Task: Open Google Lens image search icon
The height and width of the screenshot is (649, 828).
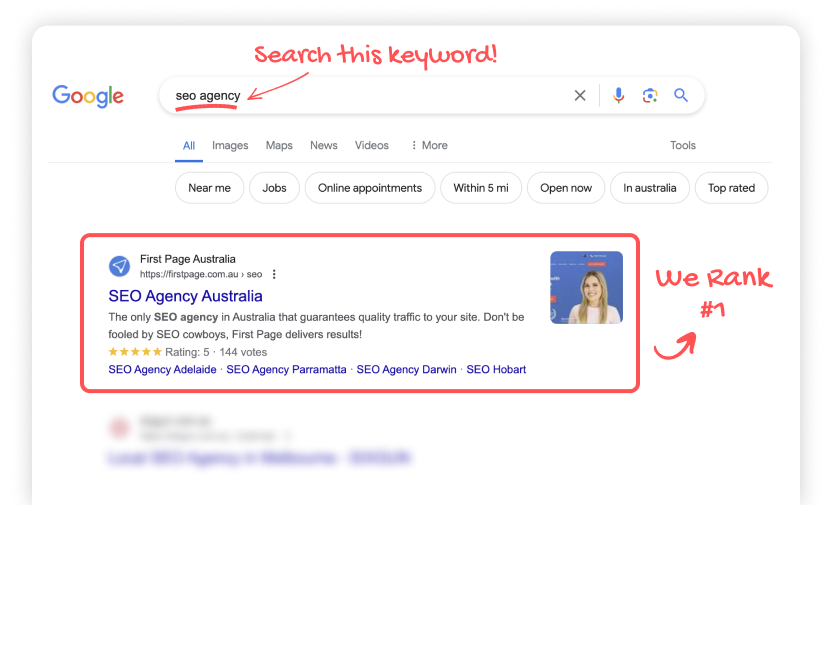Action: 650,96
